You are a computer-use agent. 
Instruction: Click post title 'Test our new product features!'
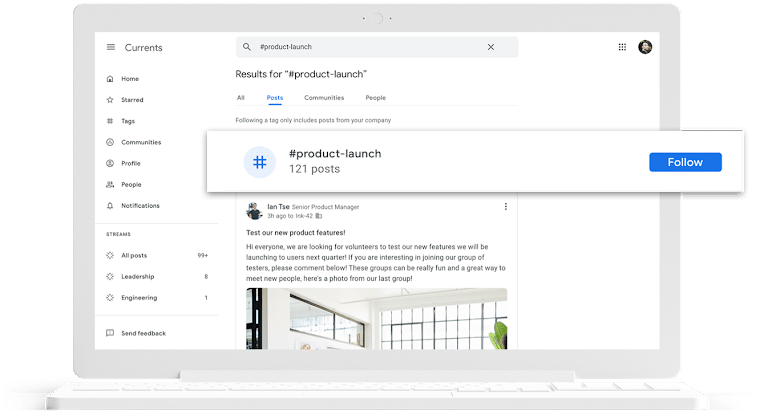pos(296,233)
